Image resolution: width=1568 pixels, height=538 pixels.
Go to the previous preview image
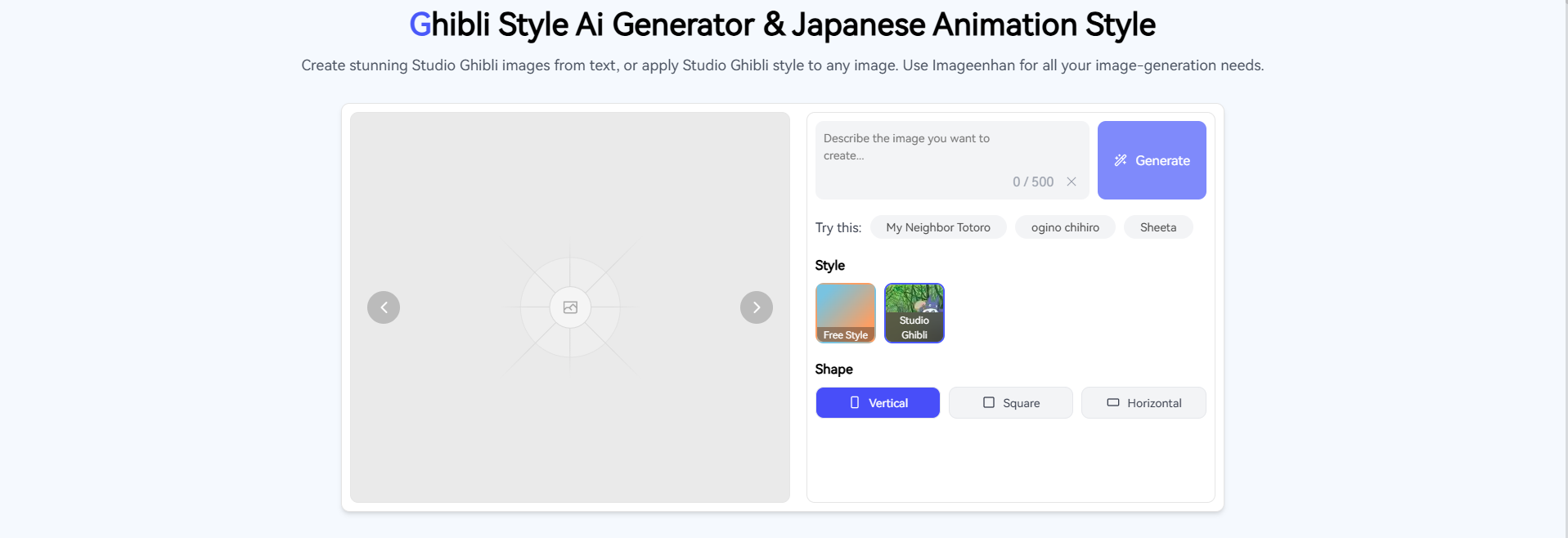(384, 307)
